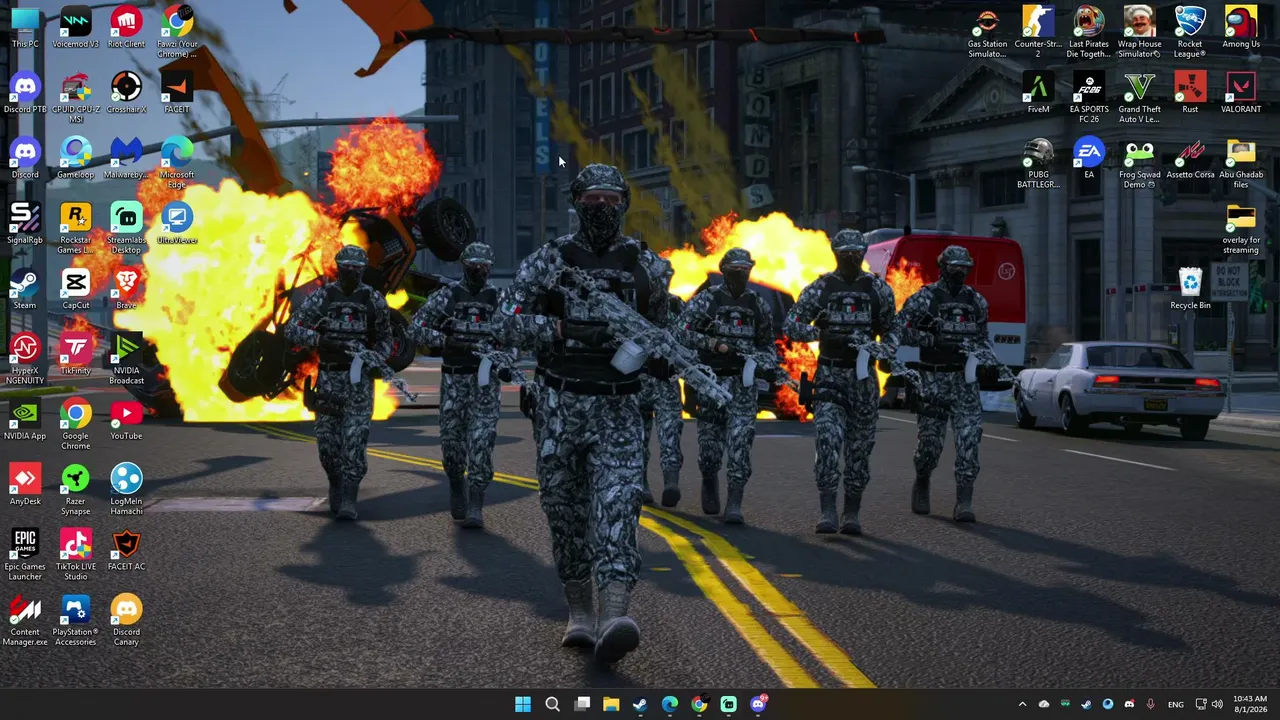The image size is (1280, 720).
Task: Select the CapCut shortcut
Action: pos(75,288)
